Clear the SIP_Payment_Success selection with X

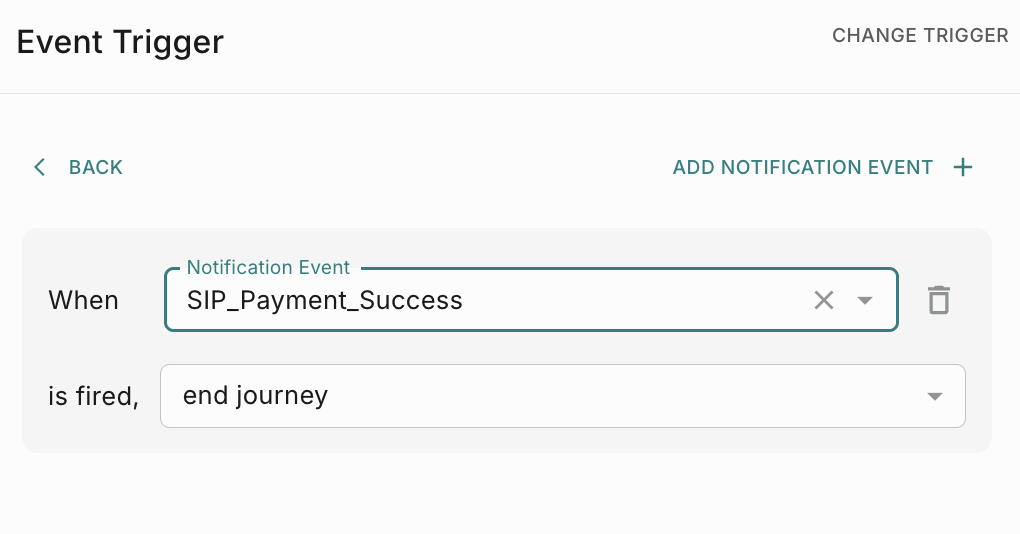pos(823,300)
